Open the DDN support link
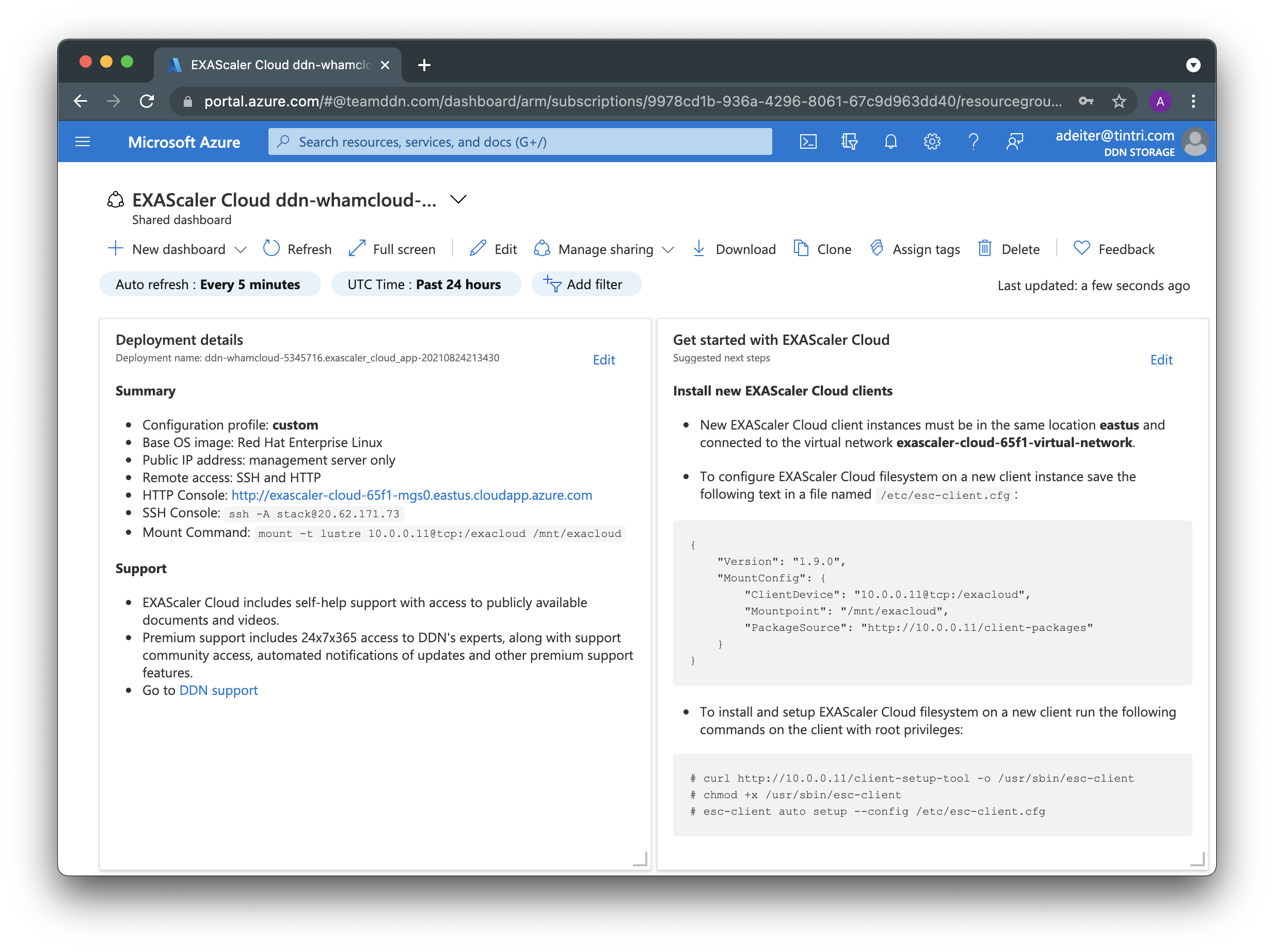 (x=218, y=690)
